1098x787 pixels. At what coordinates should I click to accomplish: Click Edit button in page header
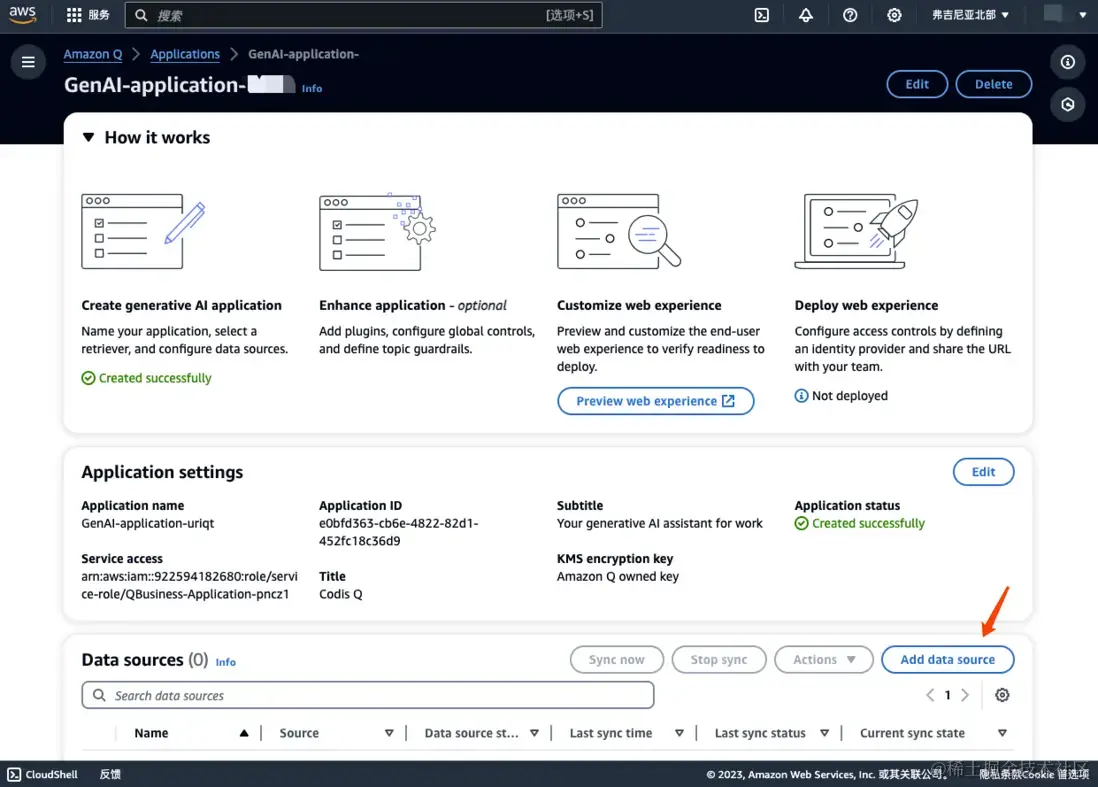pos(917,84)
